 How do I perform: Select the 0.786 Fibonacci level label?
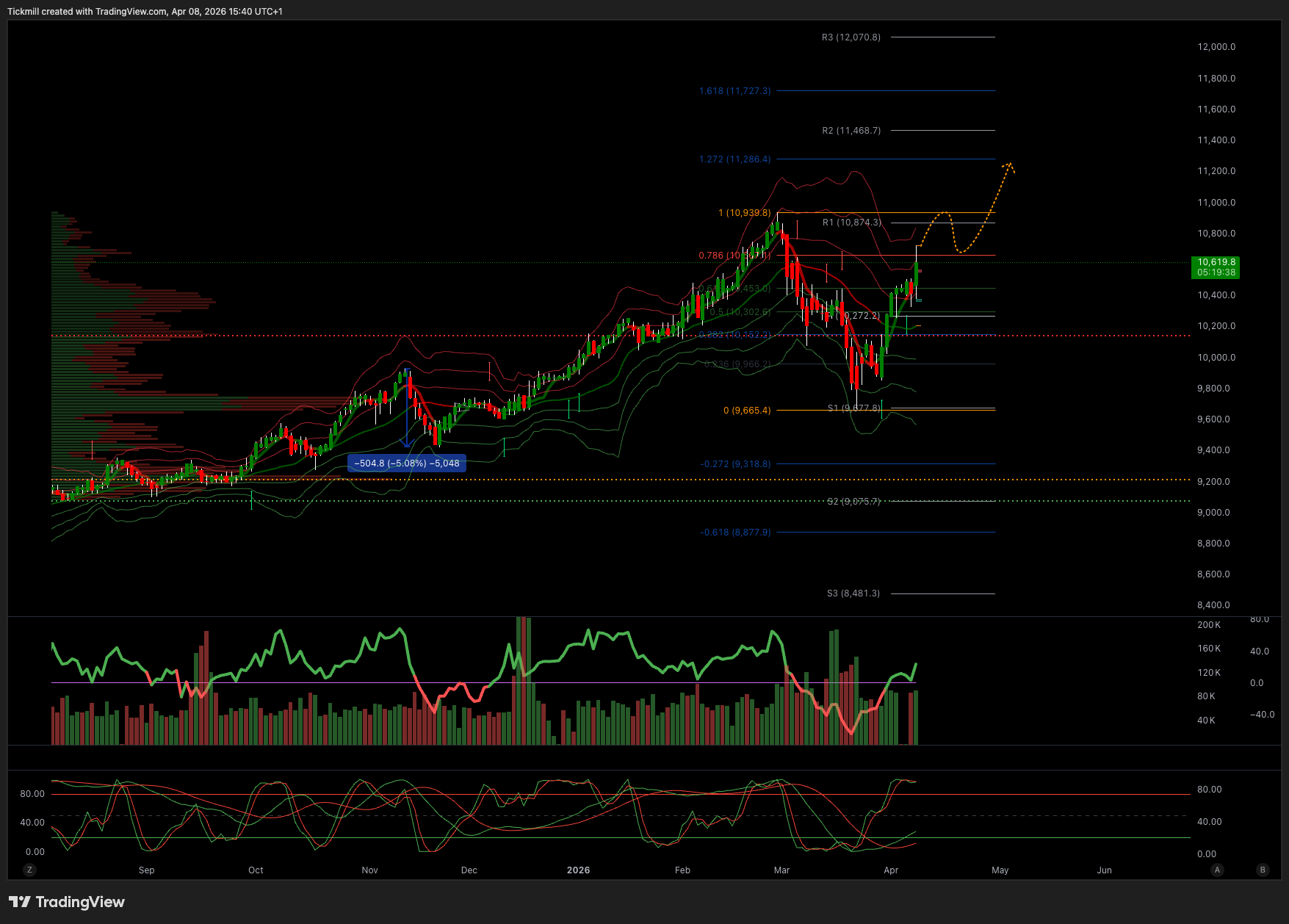(x=734, y=256)
